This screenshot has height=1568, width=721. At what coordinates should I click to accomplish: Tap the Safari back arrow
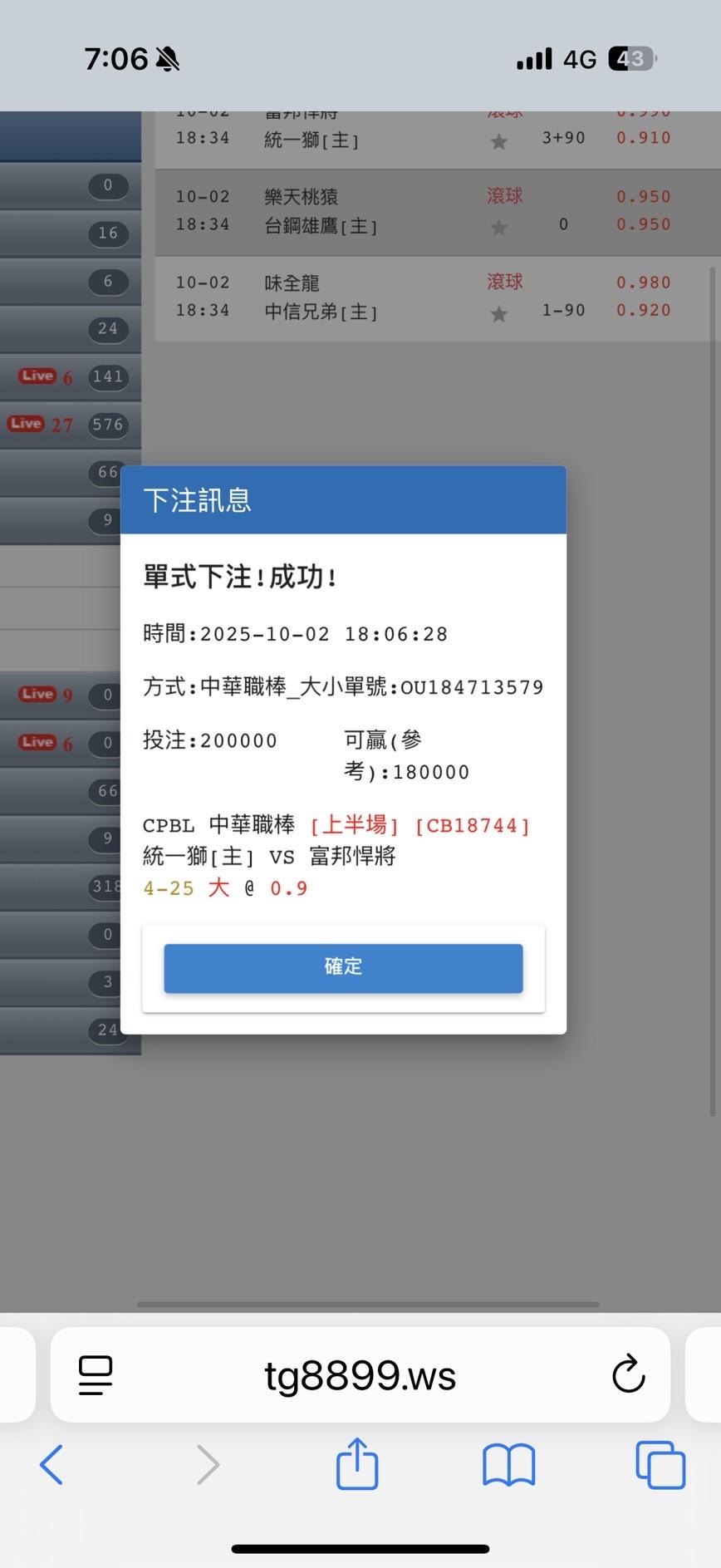pos(51,1464)
